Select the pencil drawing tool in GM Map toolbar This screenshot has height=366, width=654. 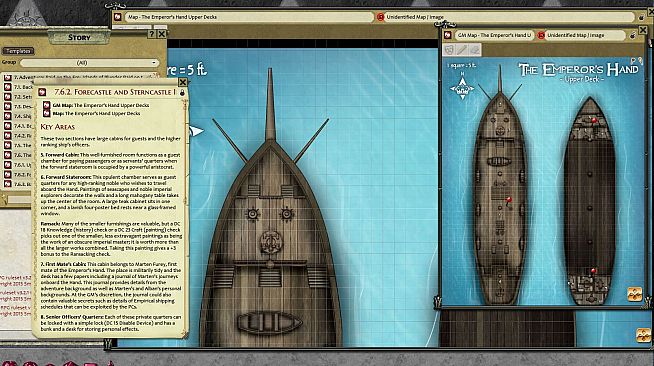(462, 50)
